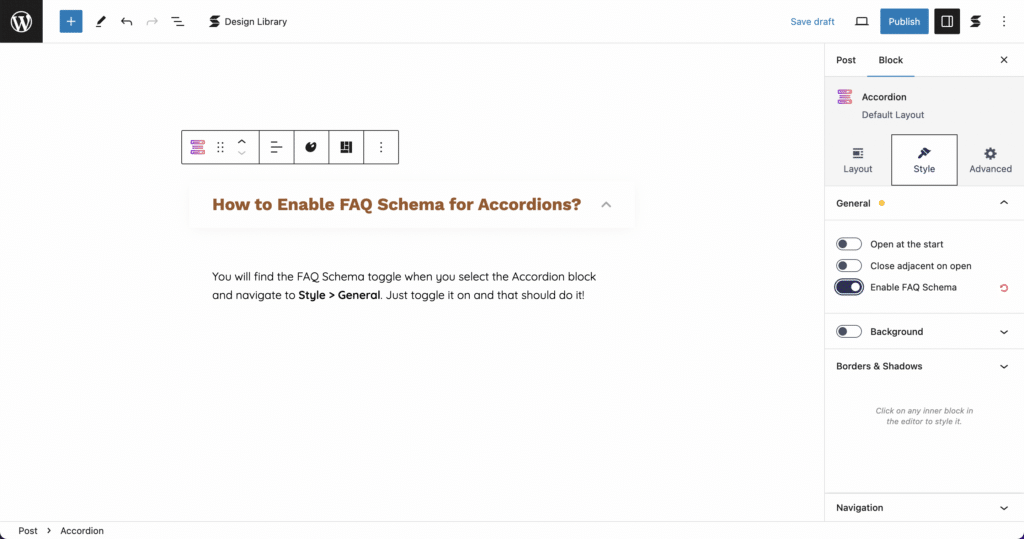Click the undo arrow in top toolbar
The width and height of the screenshot is (1024, 539).
tap(127, 22)
